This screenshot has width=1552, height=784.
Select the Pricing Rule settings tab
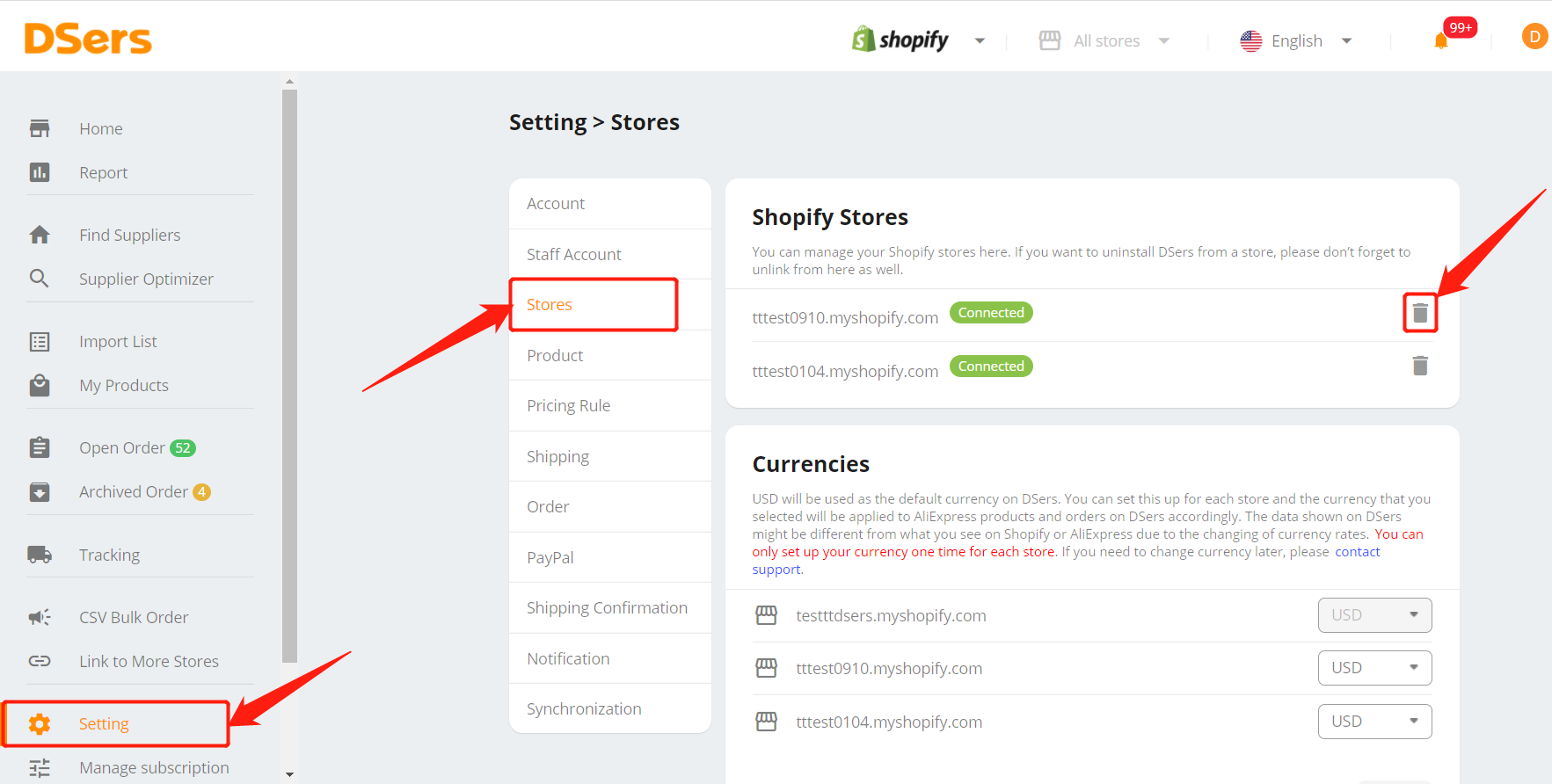pyautogui.click(x=610, y=405)
